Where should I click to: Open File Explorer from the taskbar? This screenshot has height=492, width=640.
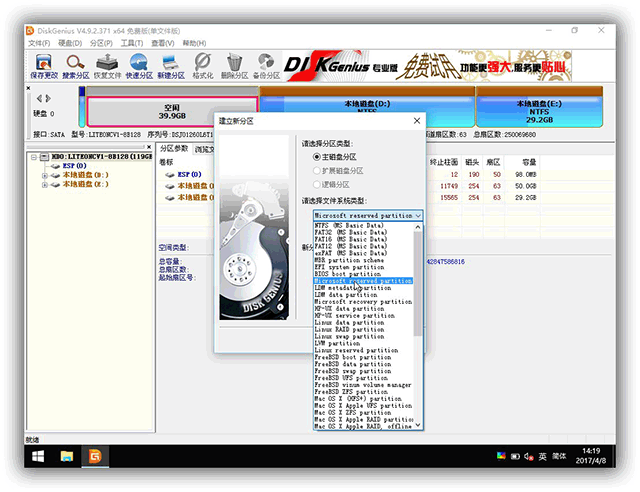pos(67,456)
